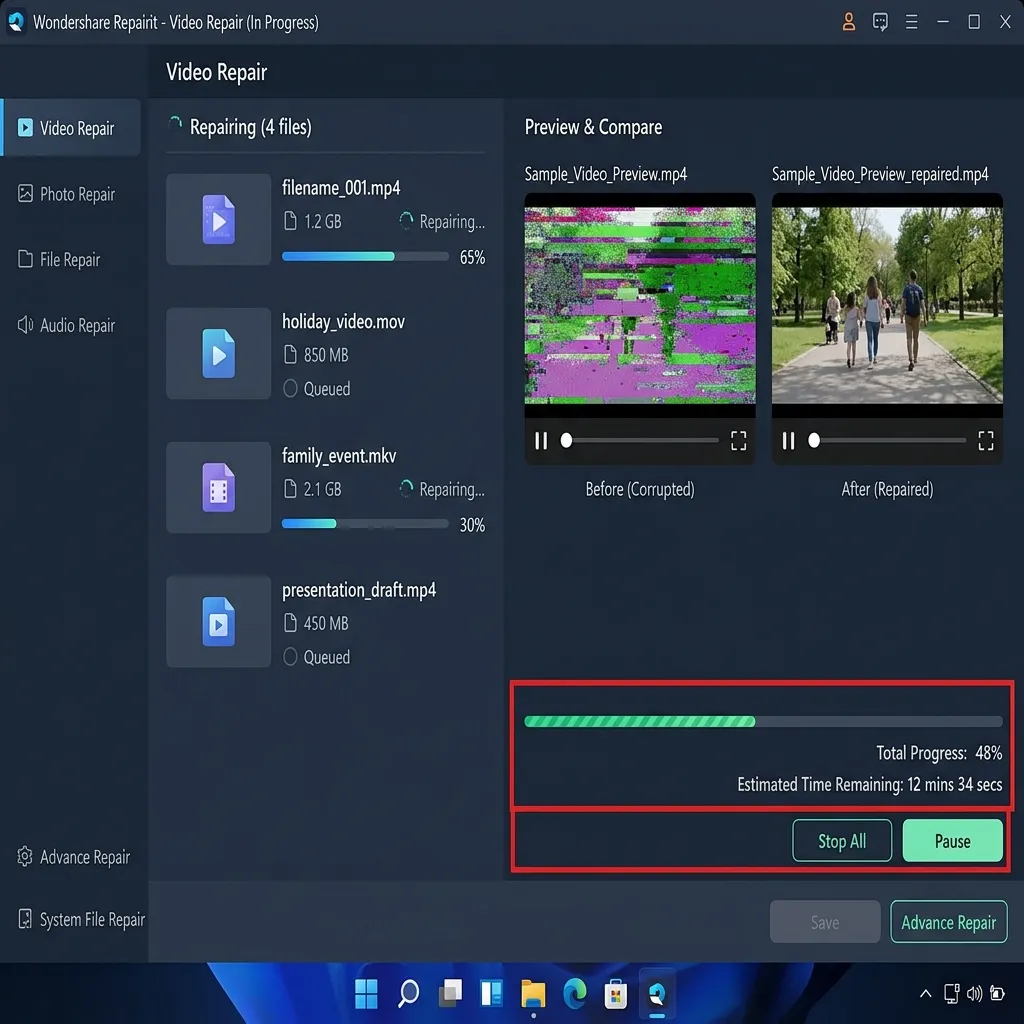Open the user account icon in title bar

pos(848,22)
